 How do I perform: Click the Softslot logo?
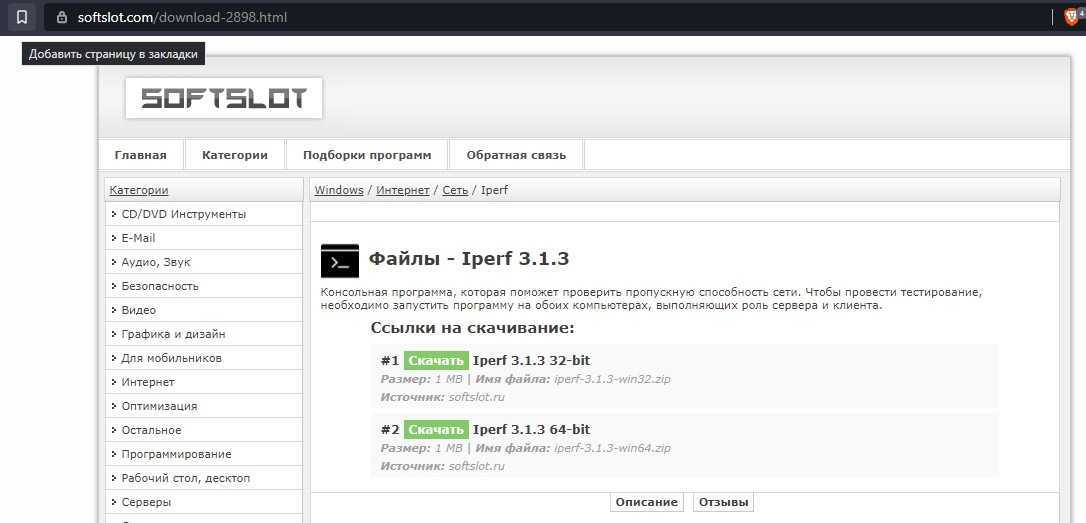[x=224, y=98]
